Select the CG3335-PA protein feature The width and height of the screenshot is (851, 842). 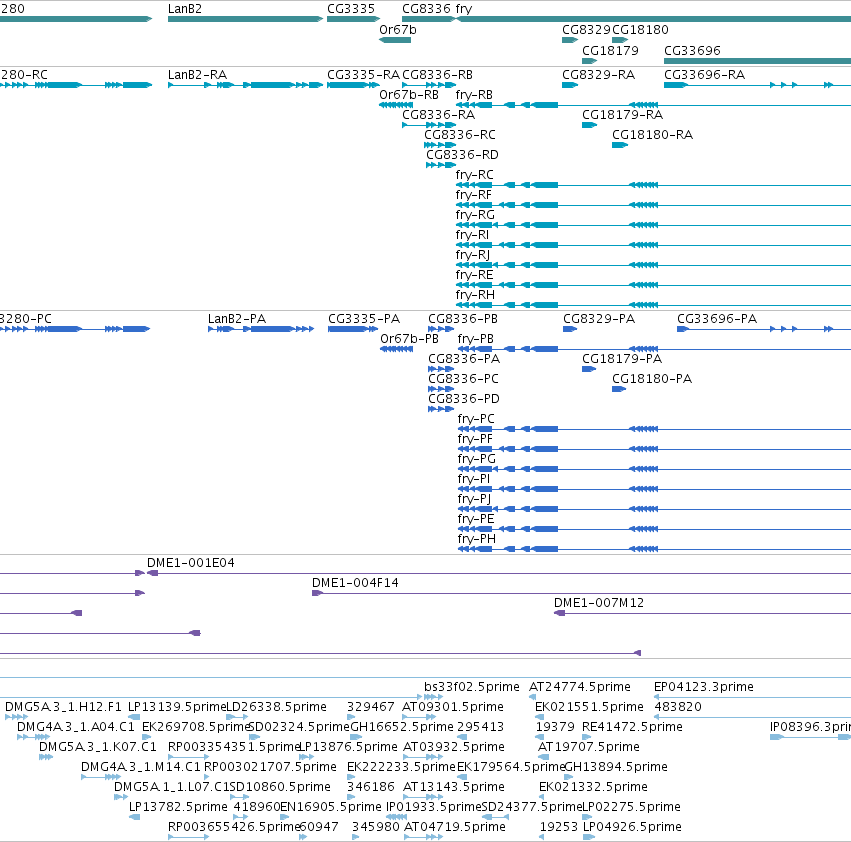(353, 329)
